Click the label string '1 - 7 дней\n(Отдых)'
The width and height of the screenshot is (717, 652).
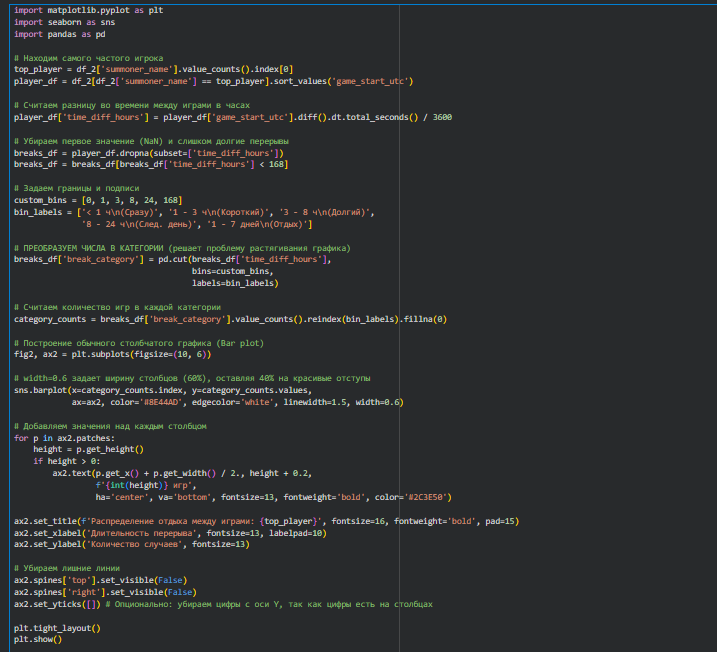[257, 224]
